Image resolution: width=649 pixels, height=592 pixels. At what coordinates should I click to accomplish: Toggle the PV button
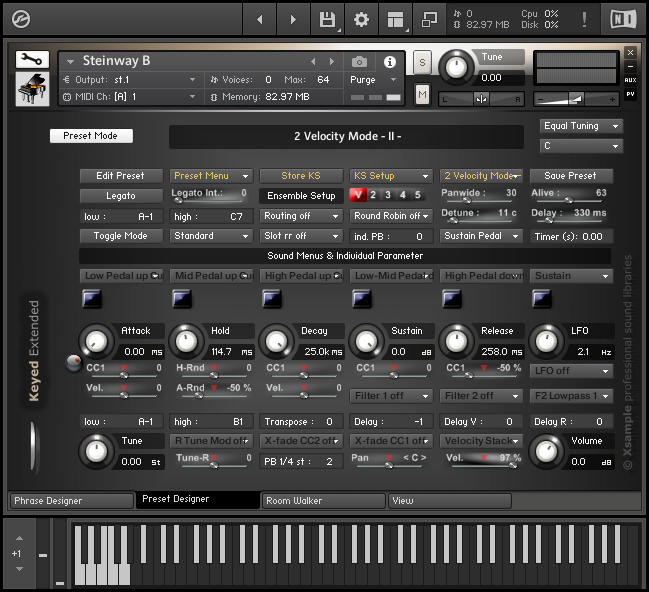[x=630, y=94]
